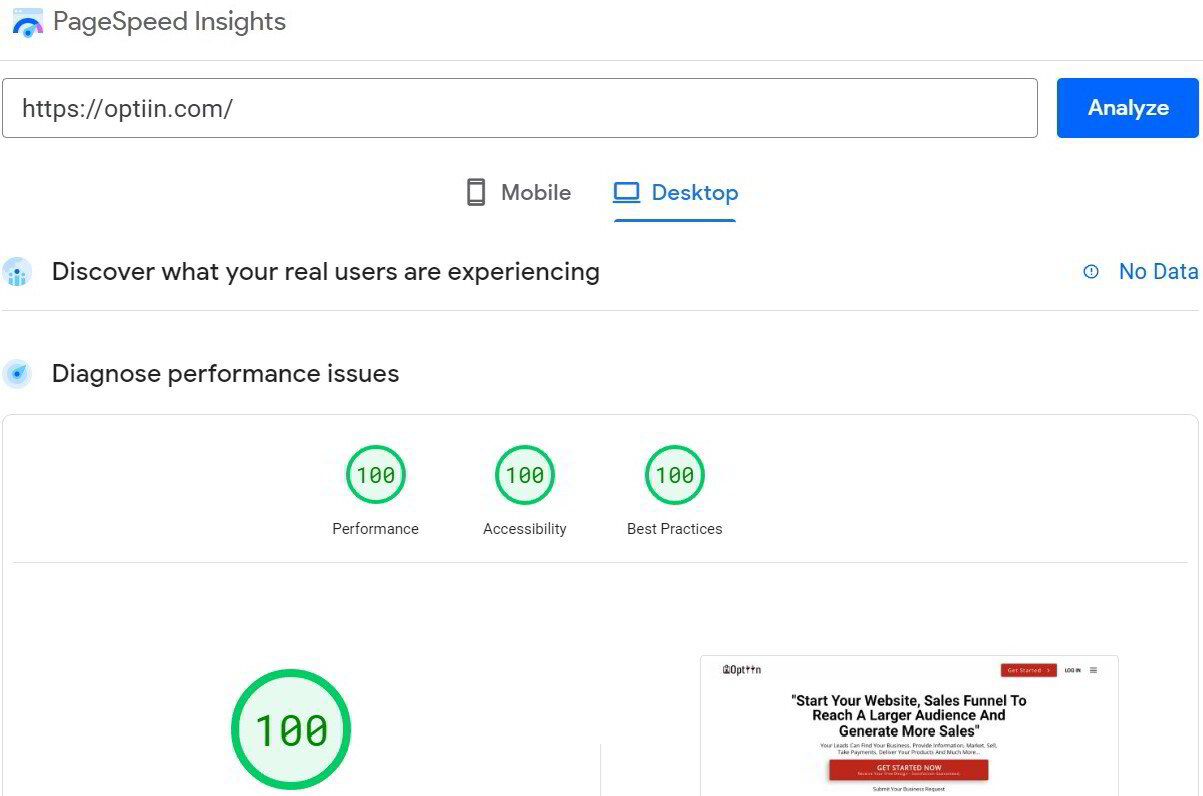Click the Diagnose performance issues target icon
Screen dimensions: 1203x796
(x=17, y=373)
